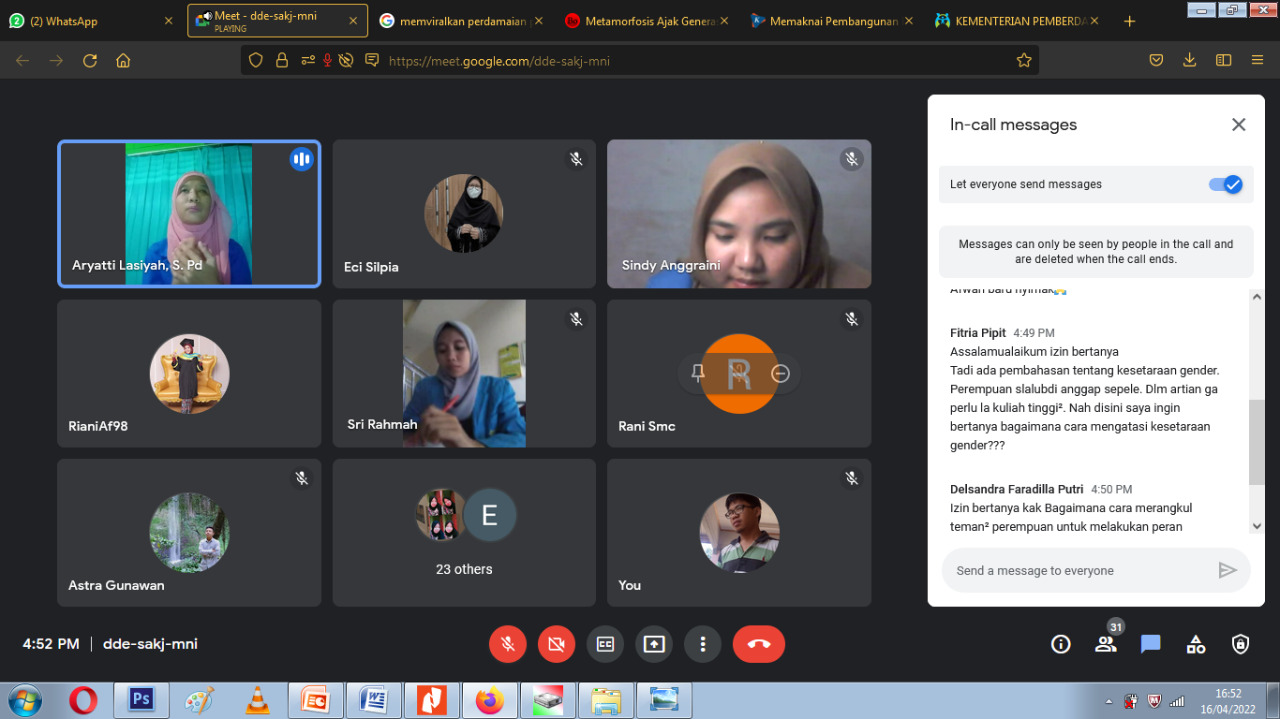Image resolution: width=1280 pixels, height=719 pixels.
Task: Open the meeting details info icon
Action: [1061, 644]
